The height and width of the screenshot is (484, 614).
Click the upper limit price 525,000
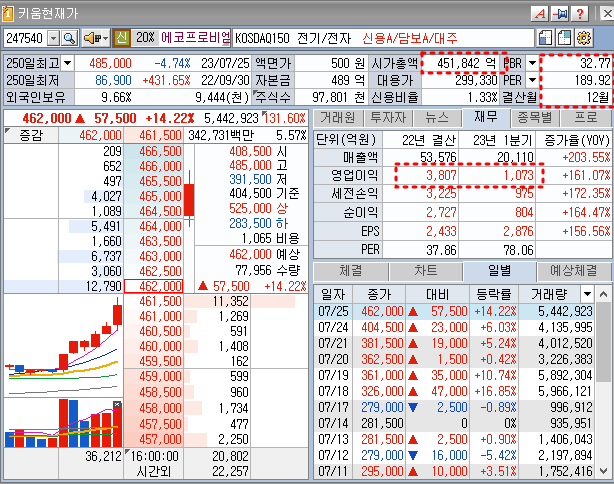click(x=250, y=208)
